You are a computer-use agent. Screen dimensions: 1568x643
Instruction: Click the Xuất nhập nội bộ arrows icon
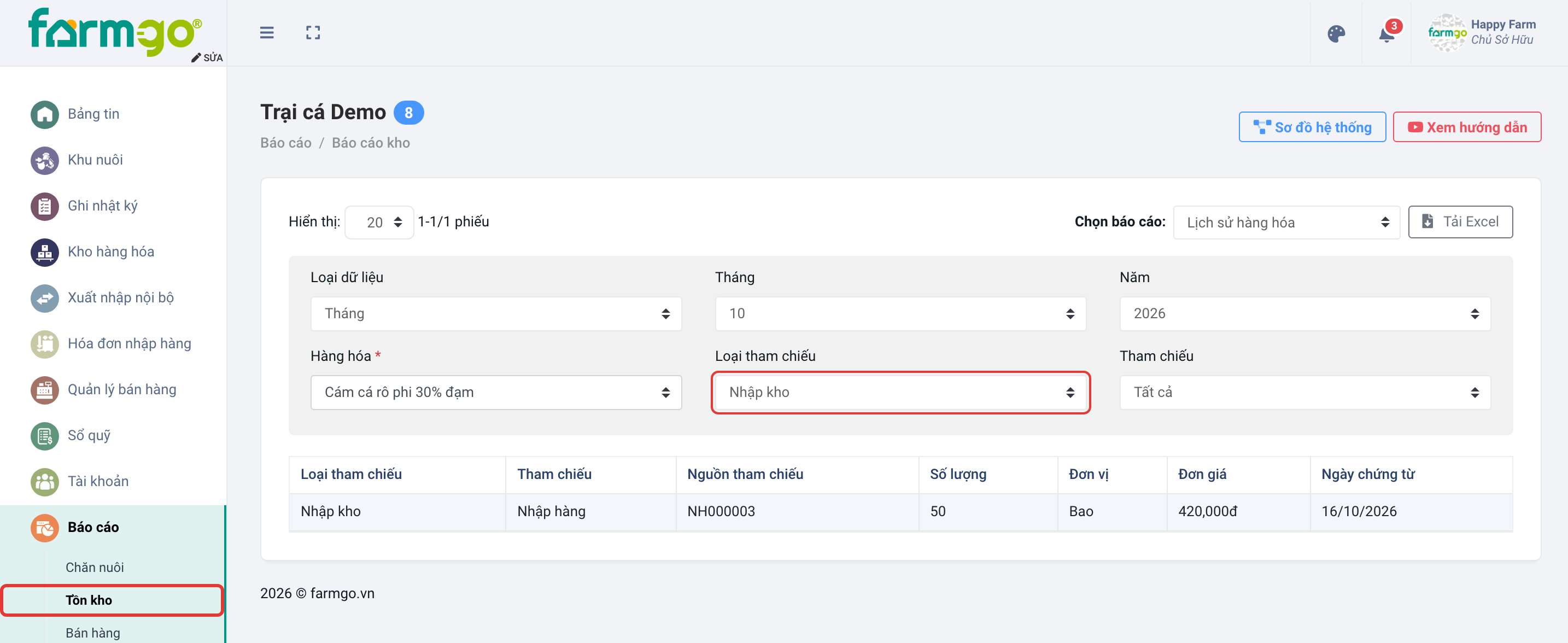pos(44,298)
